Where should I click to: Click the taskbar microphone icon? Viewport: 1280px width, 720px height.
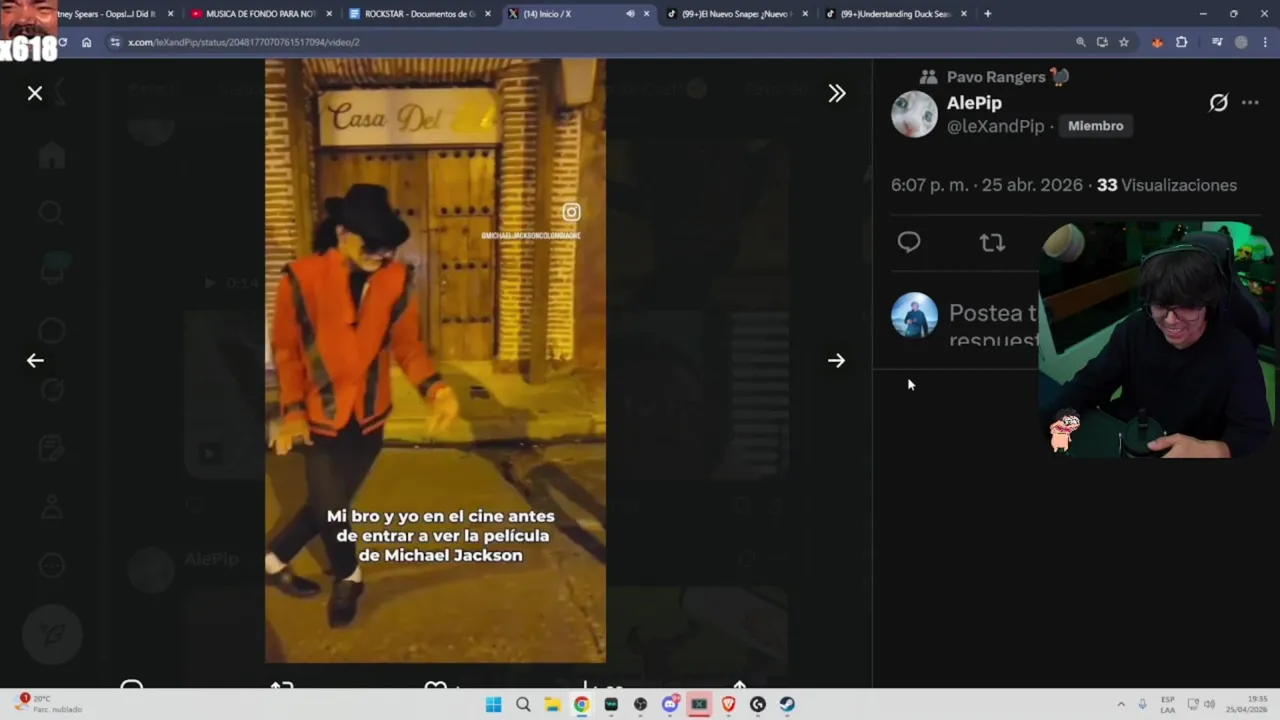1143,704
